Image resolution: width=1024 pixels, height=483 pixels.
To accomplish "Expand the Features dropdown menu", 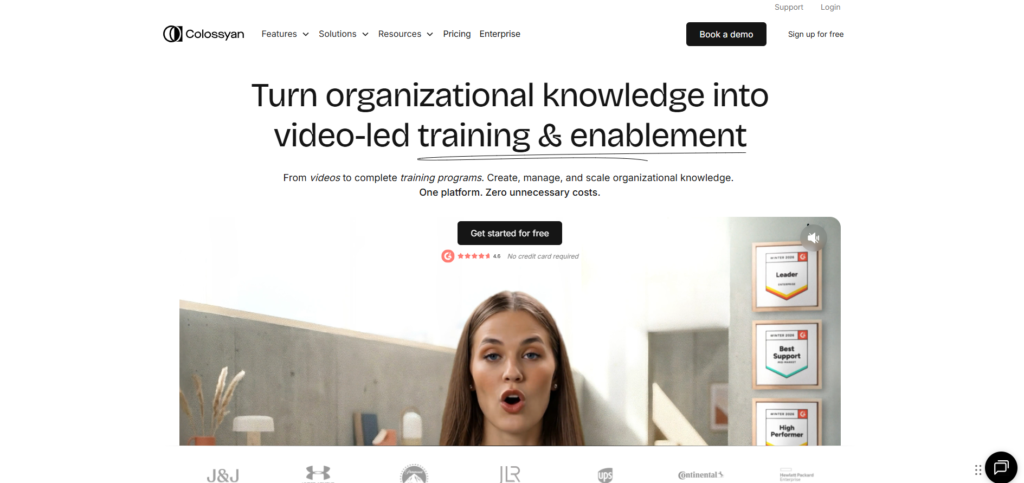I will (285, 34).
